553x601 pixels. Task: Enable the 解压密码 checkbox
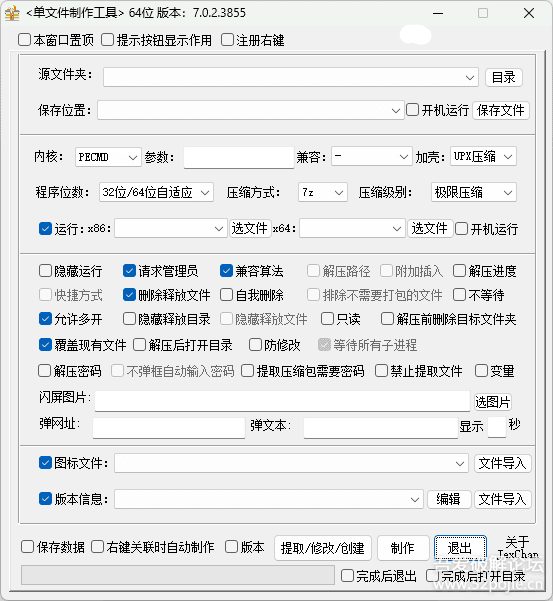[x=44, y=371]
